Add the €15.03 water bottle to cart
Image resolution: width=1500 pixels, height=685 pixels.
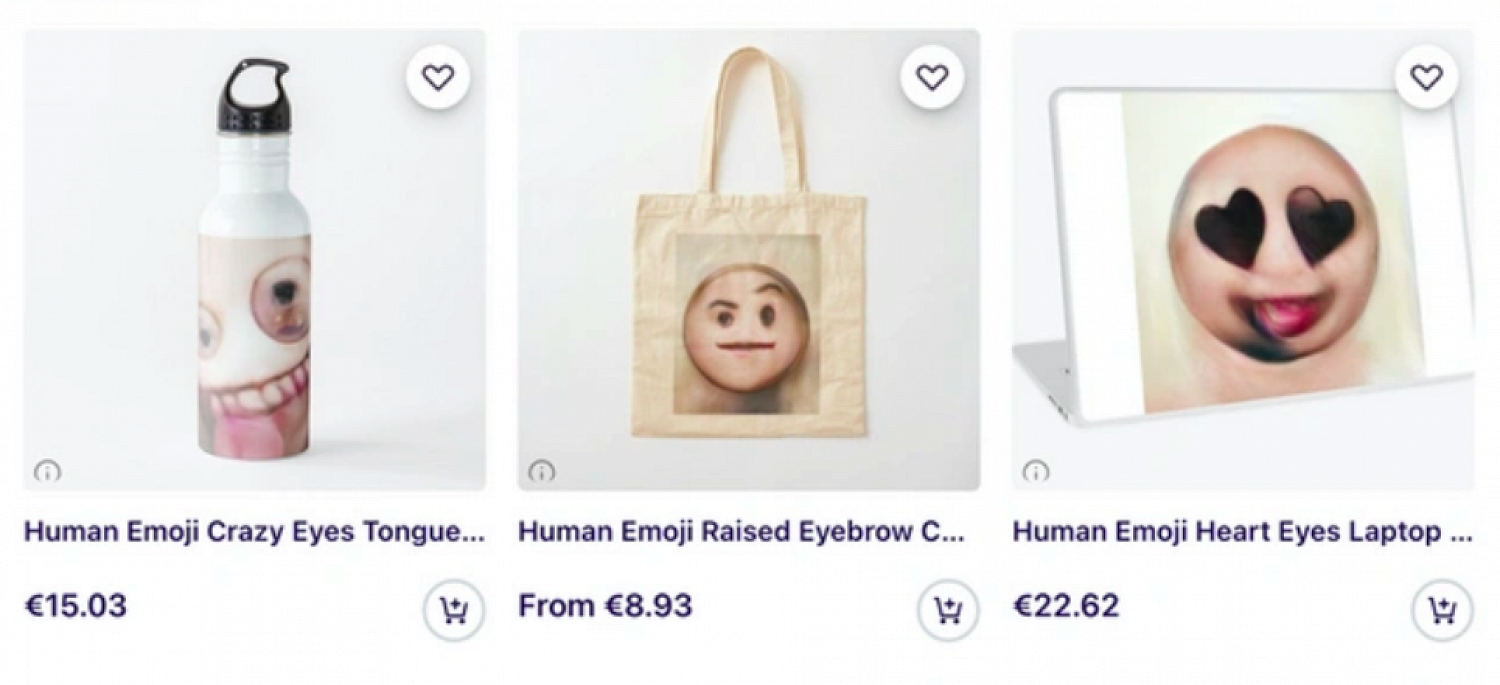pos(454,610)
